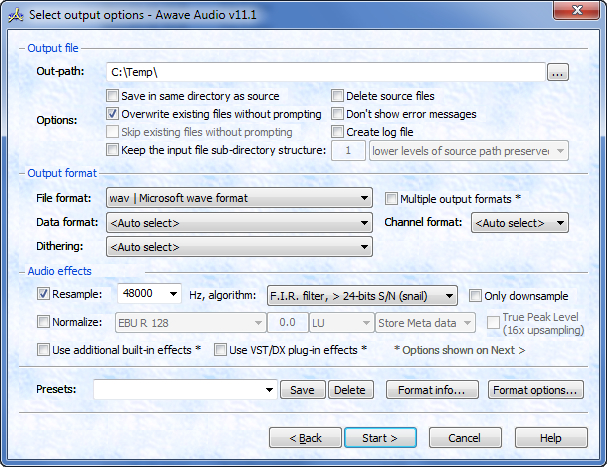Open the LU units dropdown
607x467 pixels.
point(341,323)
